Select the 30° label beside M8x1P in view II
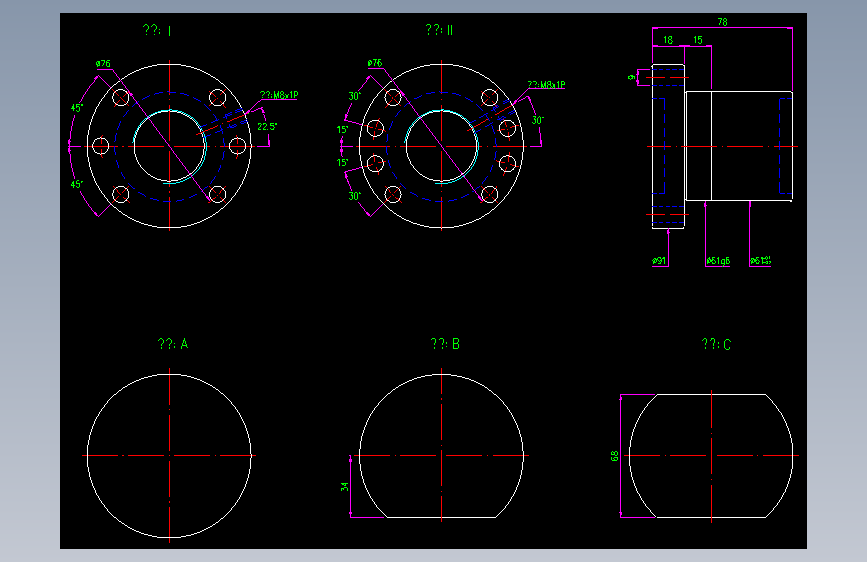The image size is (867, 562). (x=538, y=120)
